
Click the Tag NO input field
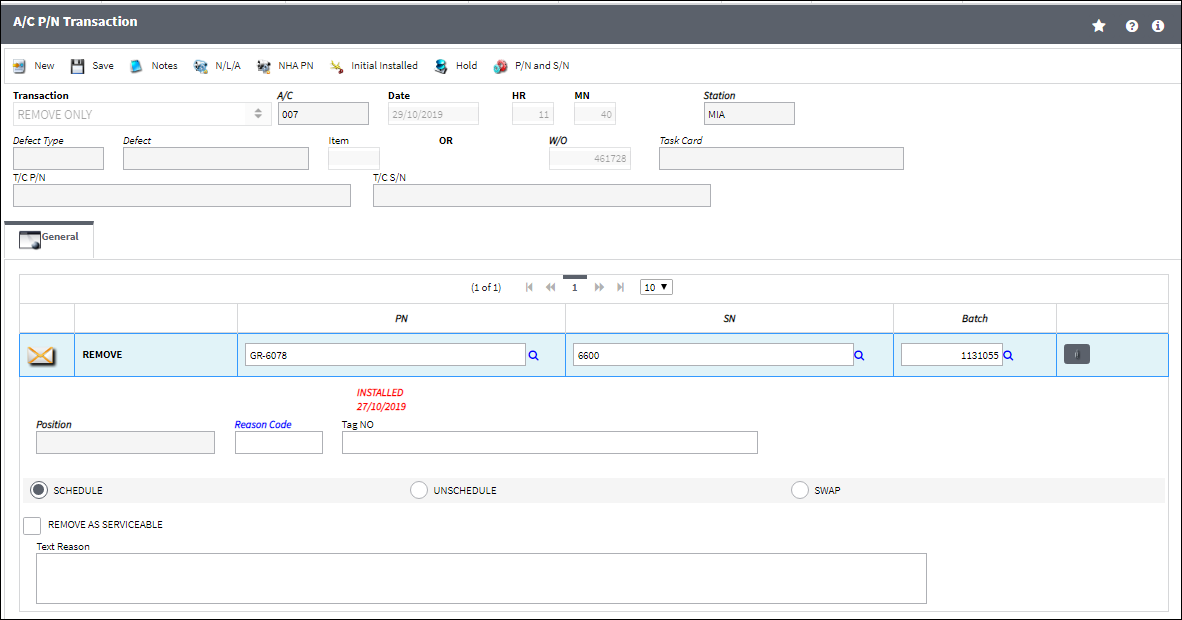click(550, 443)
